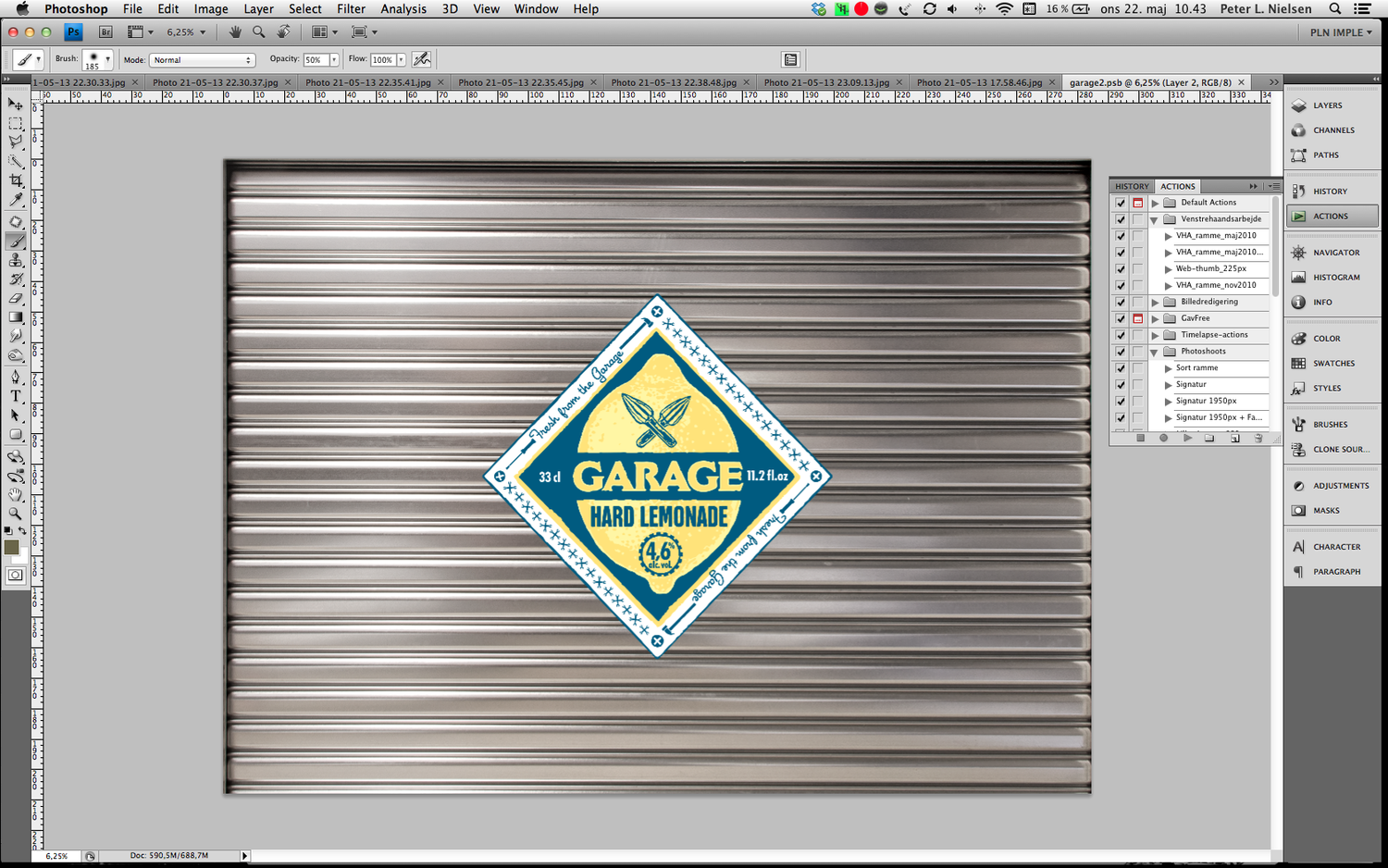This screenshot has height=868, width=1388.
Task: Expand the Billedredigering set
Action: coord(1155,303)
